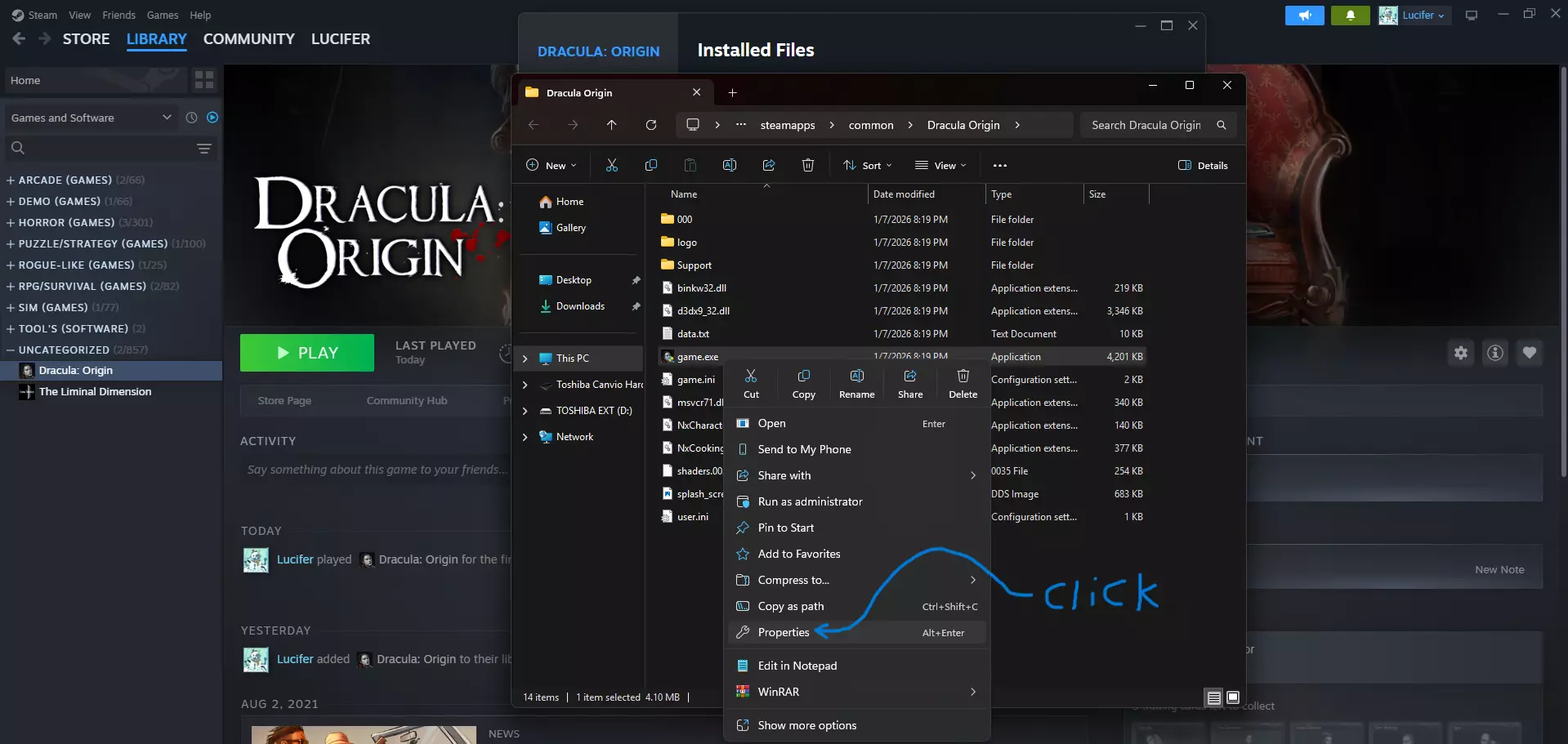Click the monitor icon in Explorer address bar
This screenshot has width=1568, height=744.
693,125
